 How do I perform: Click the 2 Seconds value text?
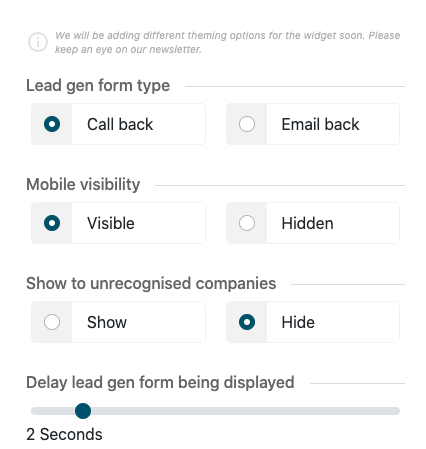click(64, 434)
